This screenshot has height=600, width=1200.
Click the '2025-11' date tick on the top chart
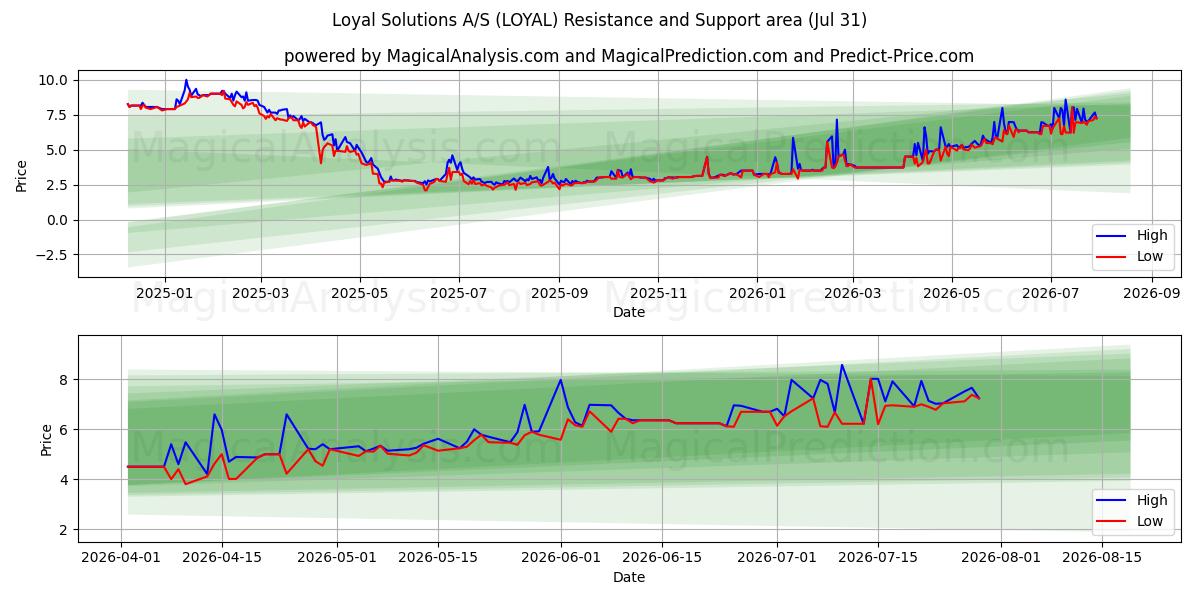[658, 294]
